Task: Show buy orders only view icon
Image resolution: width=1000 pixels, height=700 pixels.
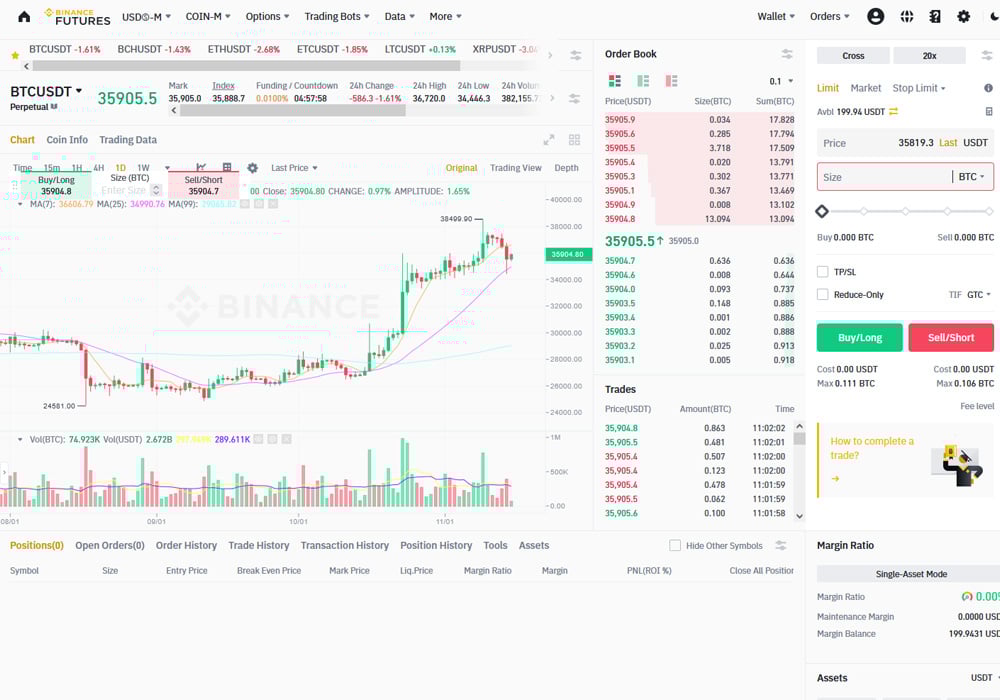Action: tap(643, 81)
